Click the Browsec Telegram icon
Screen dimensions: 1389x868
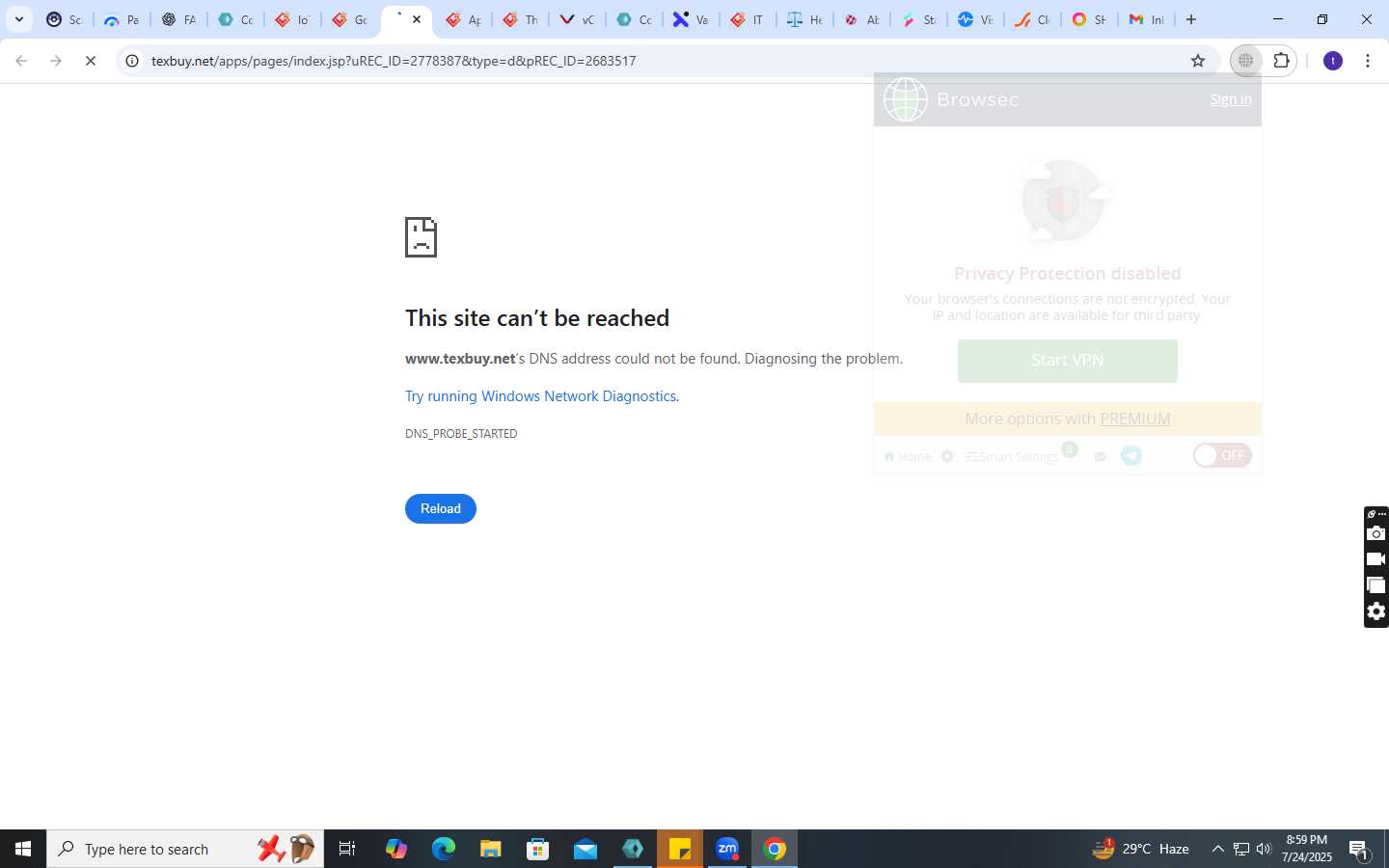tap(1131, 455)
